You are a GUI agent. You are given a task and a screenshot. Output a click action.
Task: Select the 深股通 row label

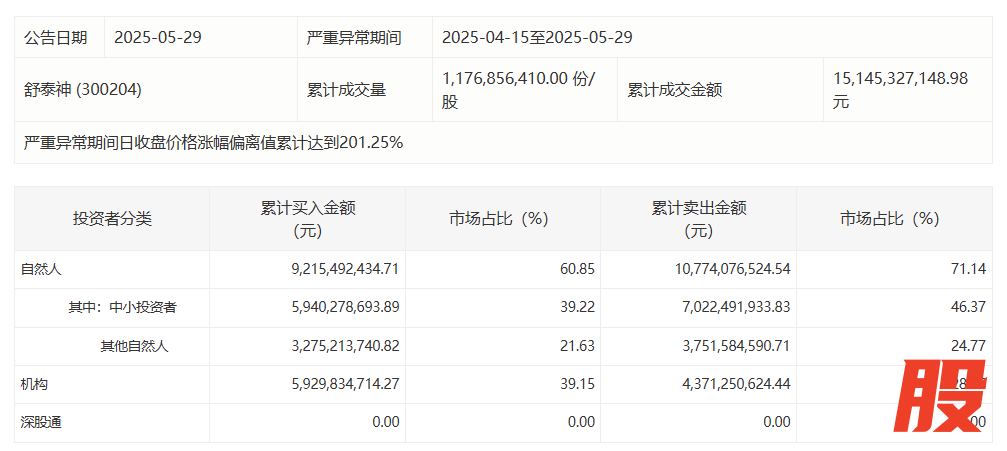[x=42, y=422]
